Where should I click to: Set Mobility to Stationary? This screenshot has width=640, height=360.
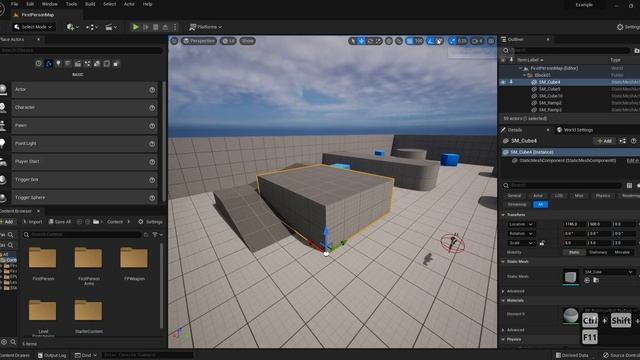click(598, 252)
